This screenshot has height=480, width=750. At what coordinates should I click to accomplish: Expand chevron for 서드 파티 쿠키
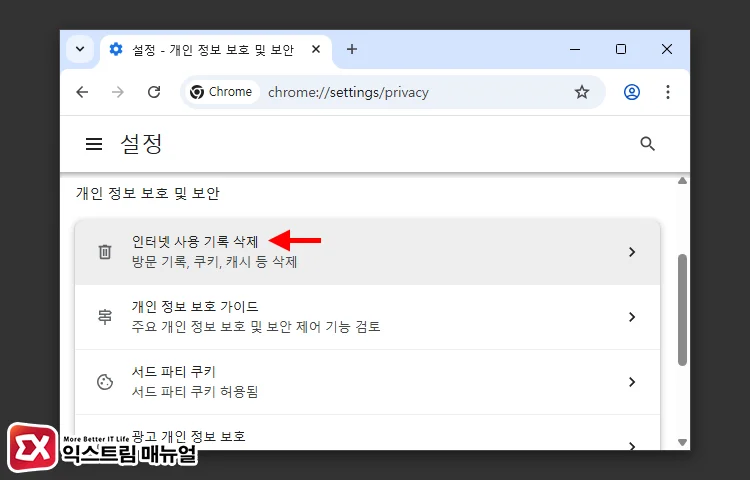pyautogui.click(x=632, y=382)
